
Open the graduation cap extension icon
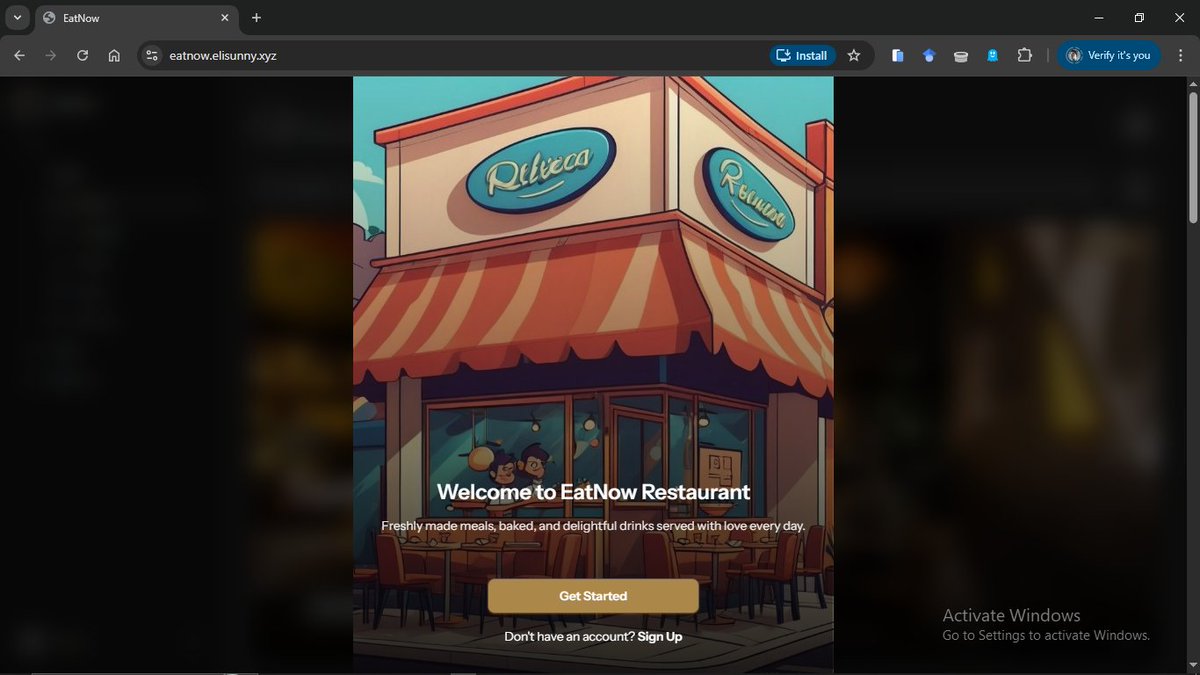point(929,56)
